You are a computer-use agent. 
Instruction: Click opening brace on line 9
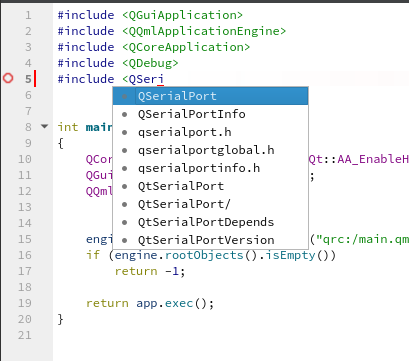coord(60,143)
